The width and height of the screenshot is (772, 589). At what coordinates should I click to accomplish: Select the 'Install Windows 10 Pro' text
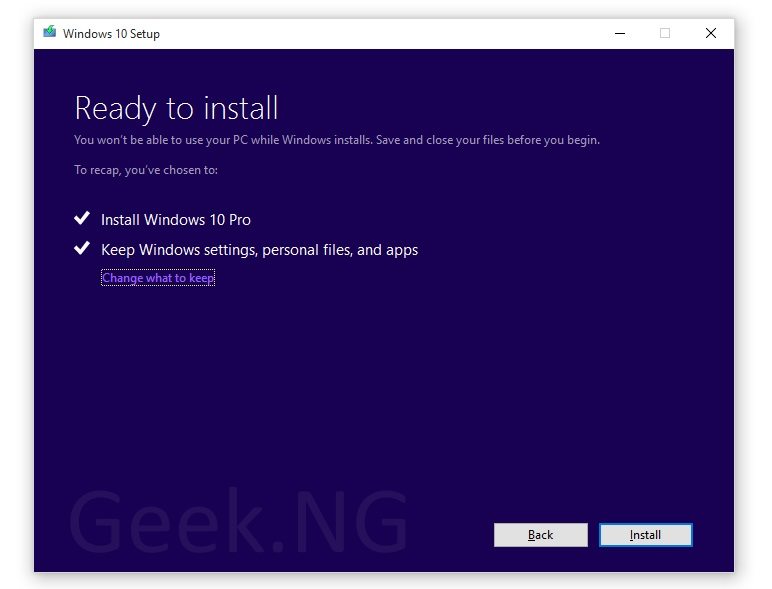point(176,220)
